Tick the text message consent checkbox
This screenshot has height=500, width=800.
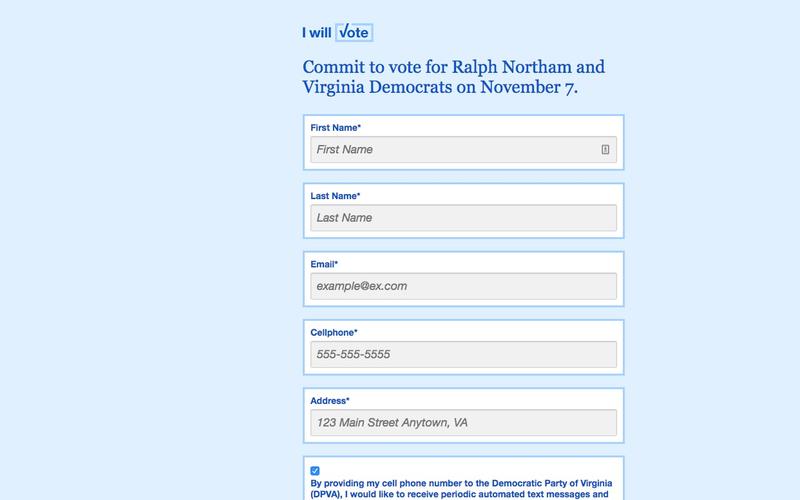coord(315,470)
